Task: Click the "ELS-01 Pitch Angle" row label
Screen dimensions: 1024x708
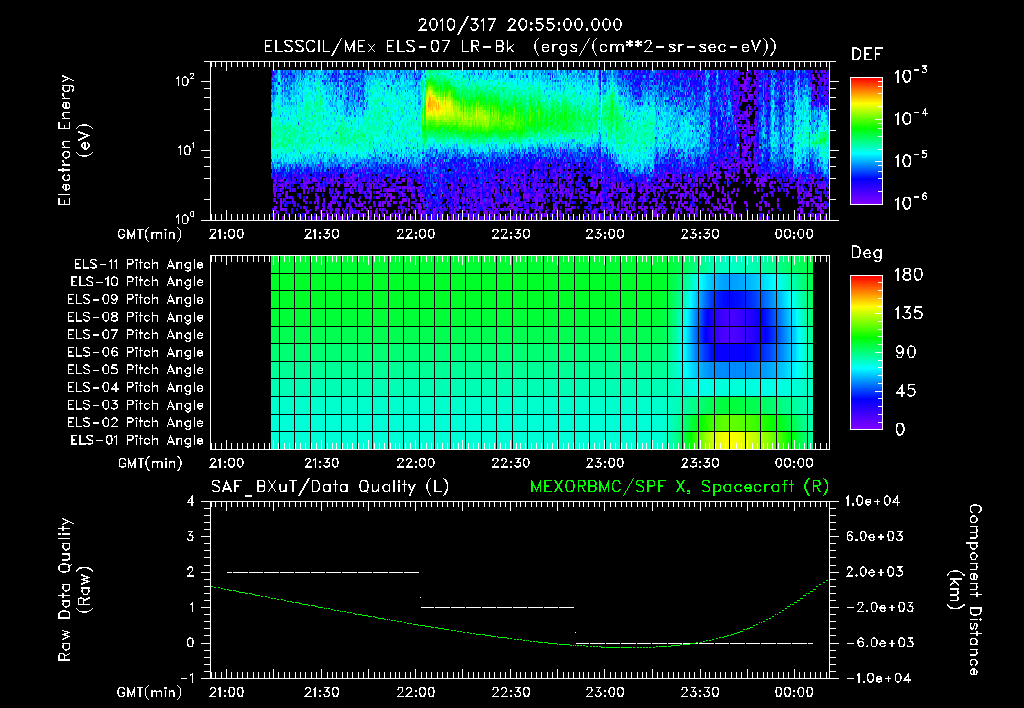Action: coord(137,440)
